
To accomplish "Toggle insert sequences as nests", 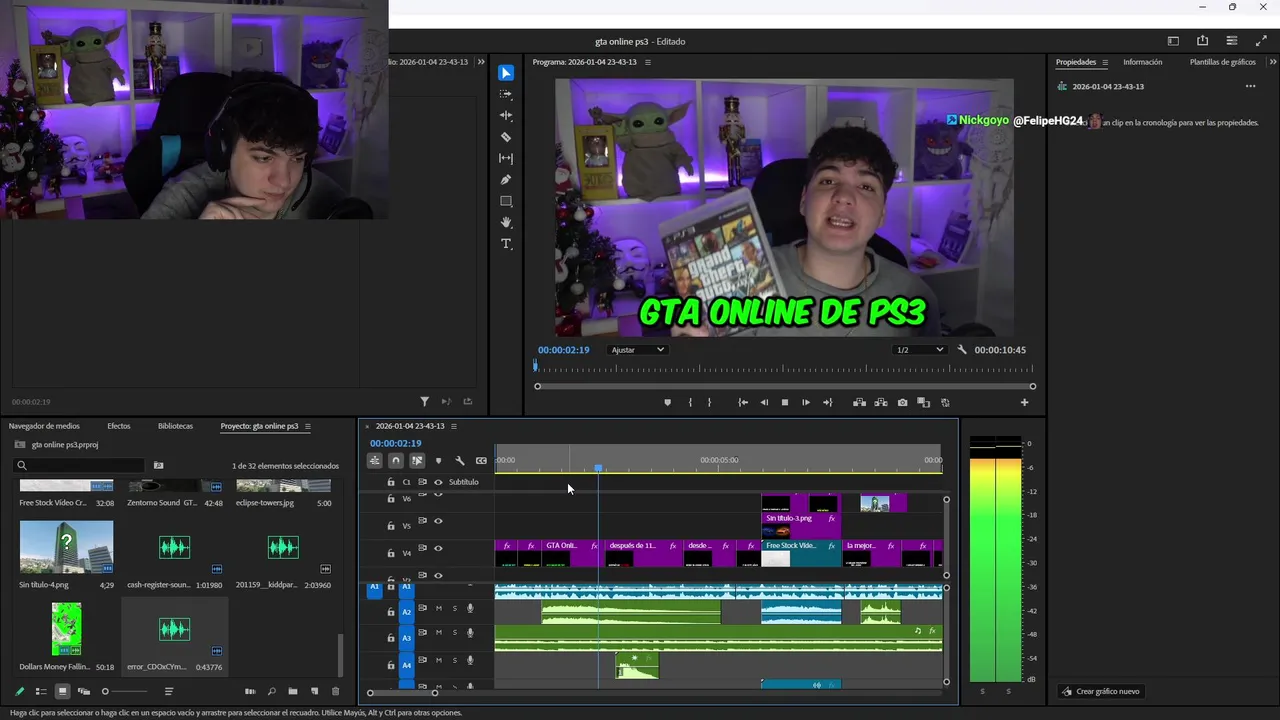I will (x=374, y=461).
